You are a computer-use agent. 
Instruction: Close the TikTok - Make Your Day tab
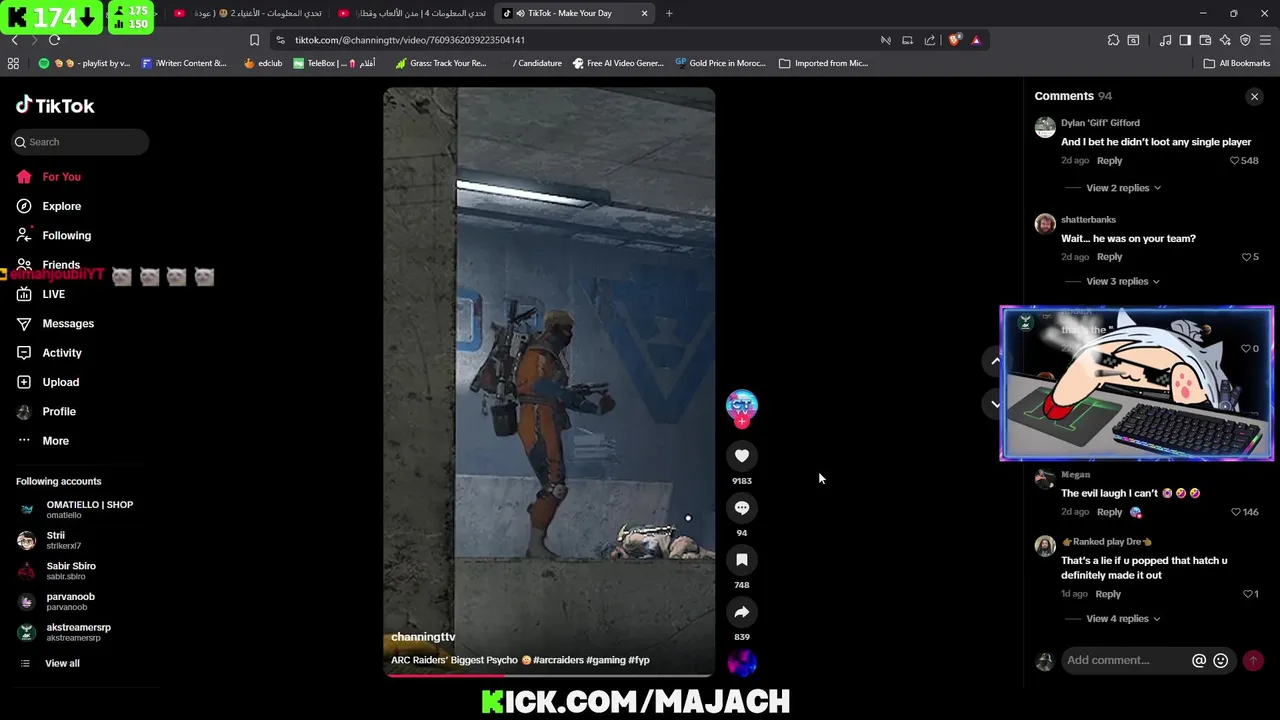pyautogui.click(x=644, y=13)
